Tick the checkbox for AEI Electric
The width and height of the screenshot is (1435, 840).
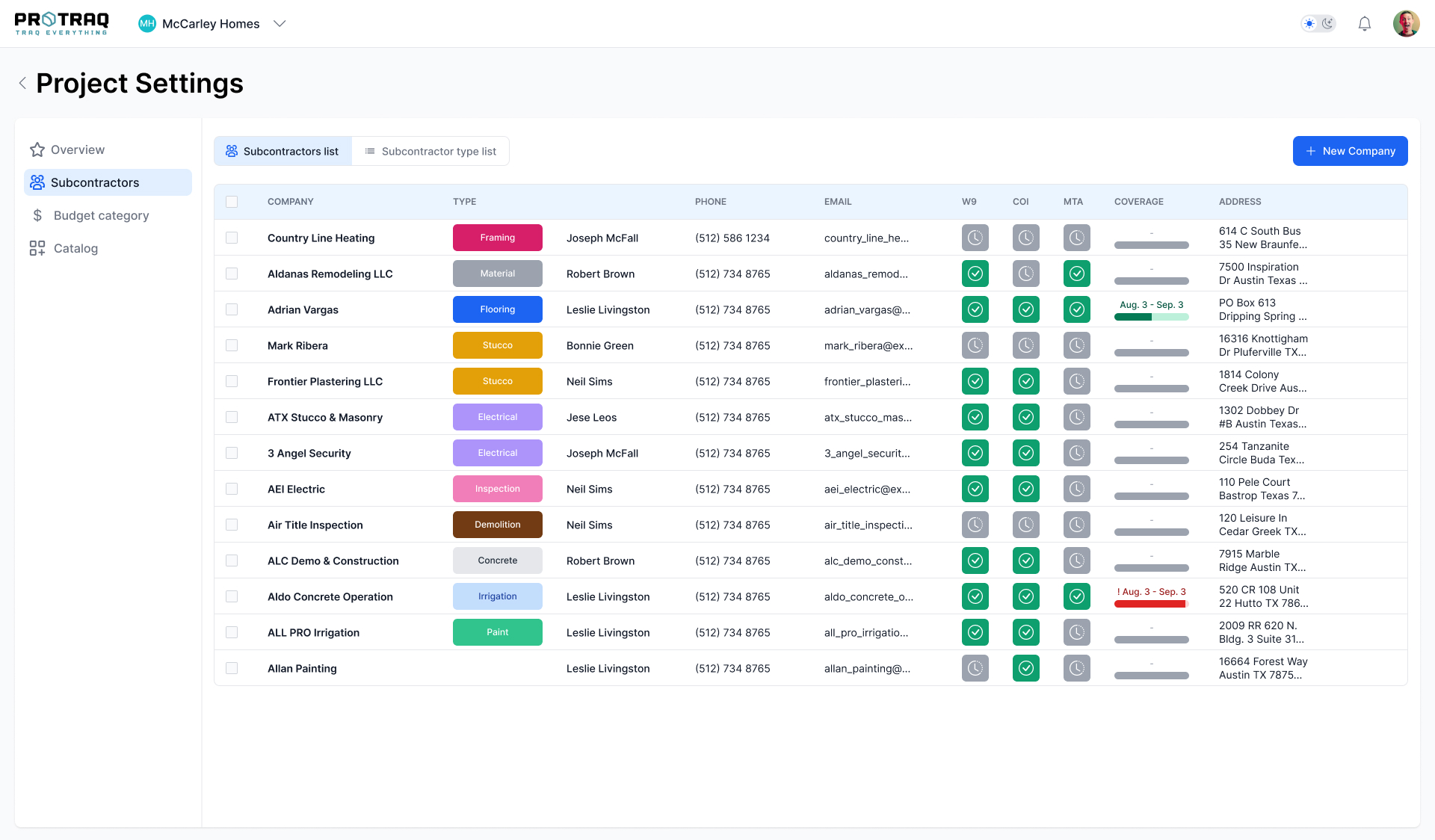(x=232, y=489)
